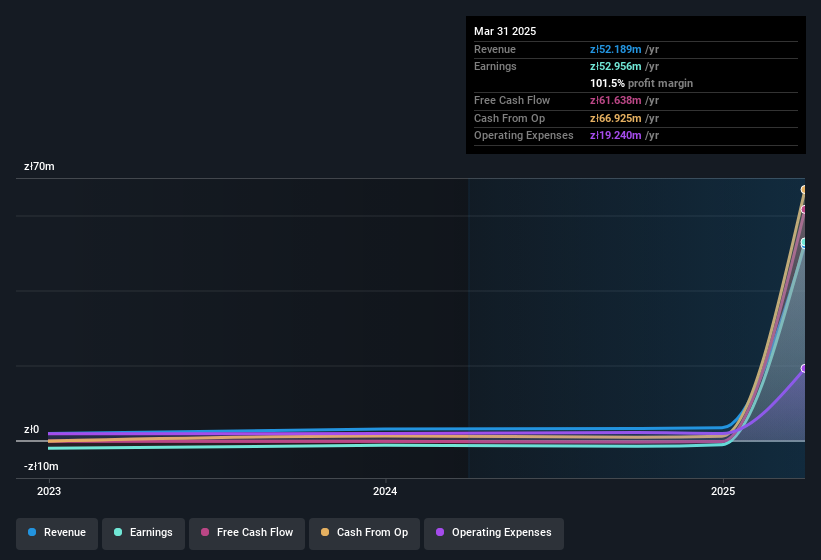Select the purple Operating Expenses data point
The width and height of the screenshot is (821, 560).
click(x=804, y=368)
